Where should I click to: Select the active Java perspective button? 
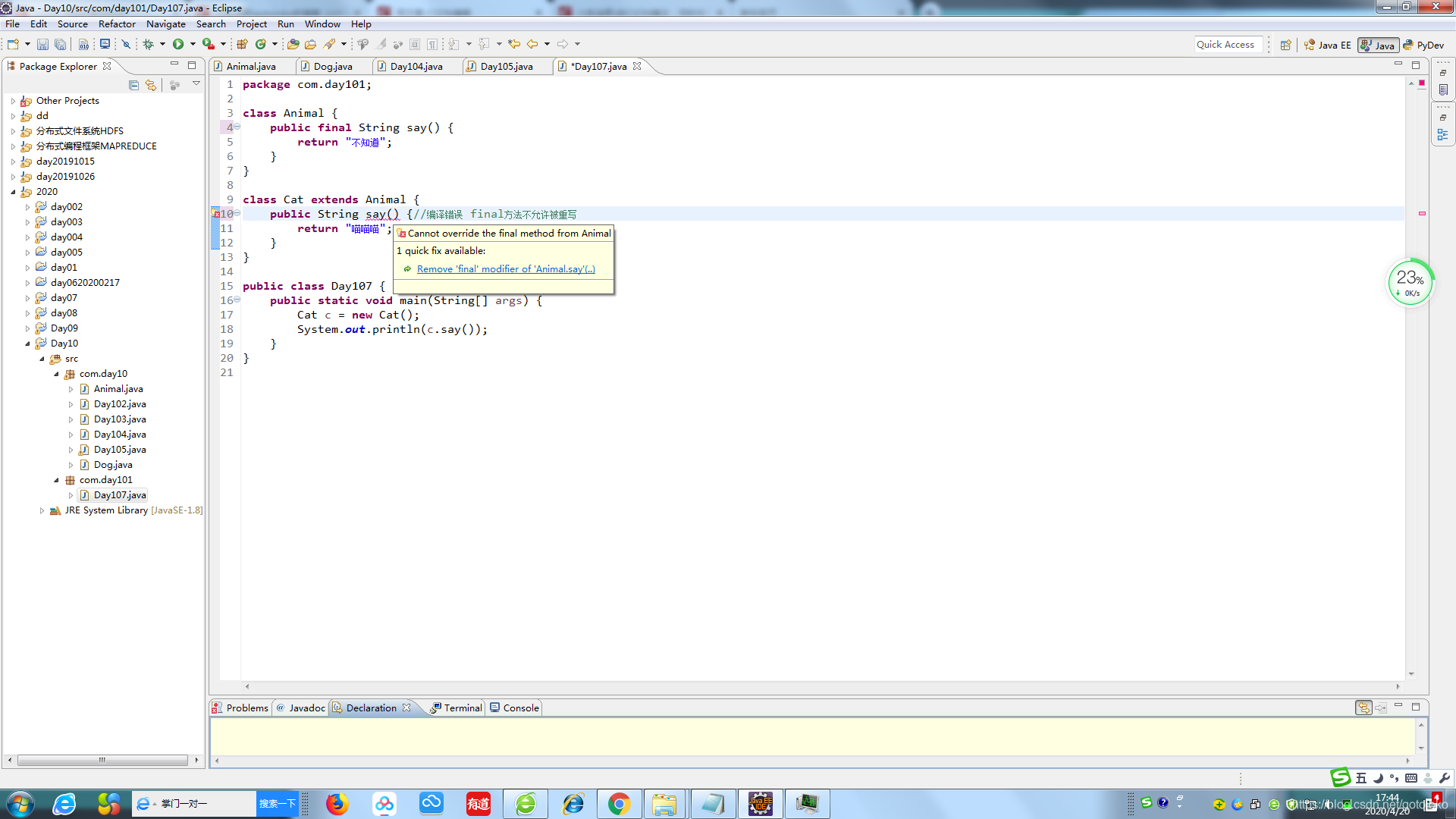(x=1378, y=45)
